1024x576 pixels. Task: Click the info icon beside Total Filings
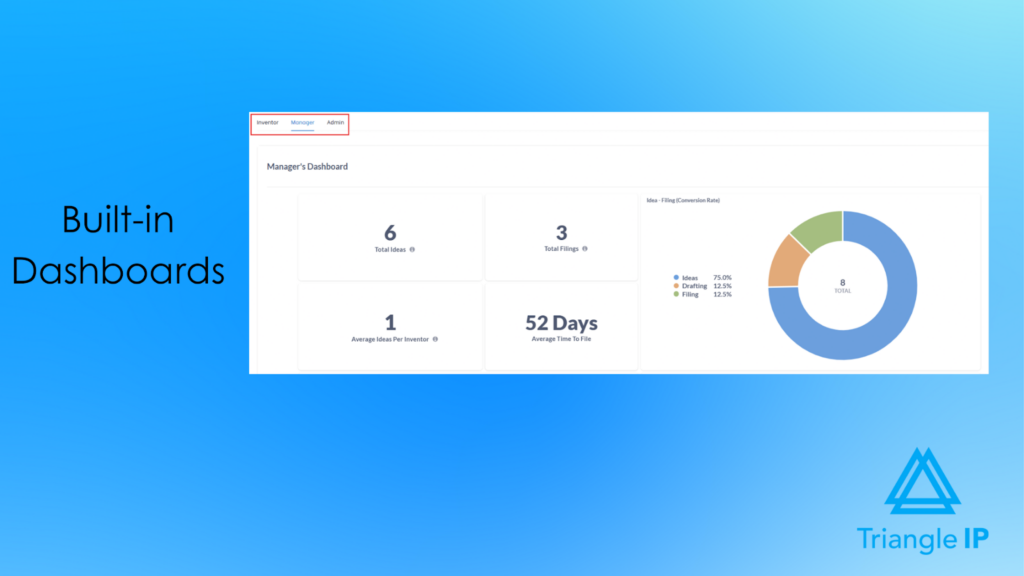tap(584, 249)
